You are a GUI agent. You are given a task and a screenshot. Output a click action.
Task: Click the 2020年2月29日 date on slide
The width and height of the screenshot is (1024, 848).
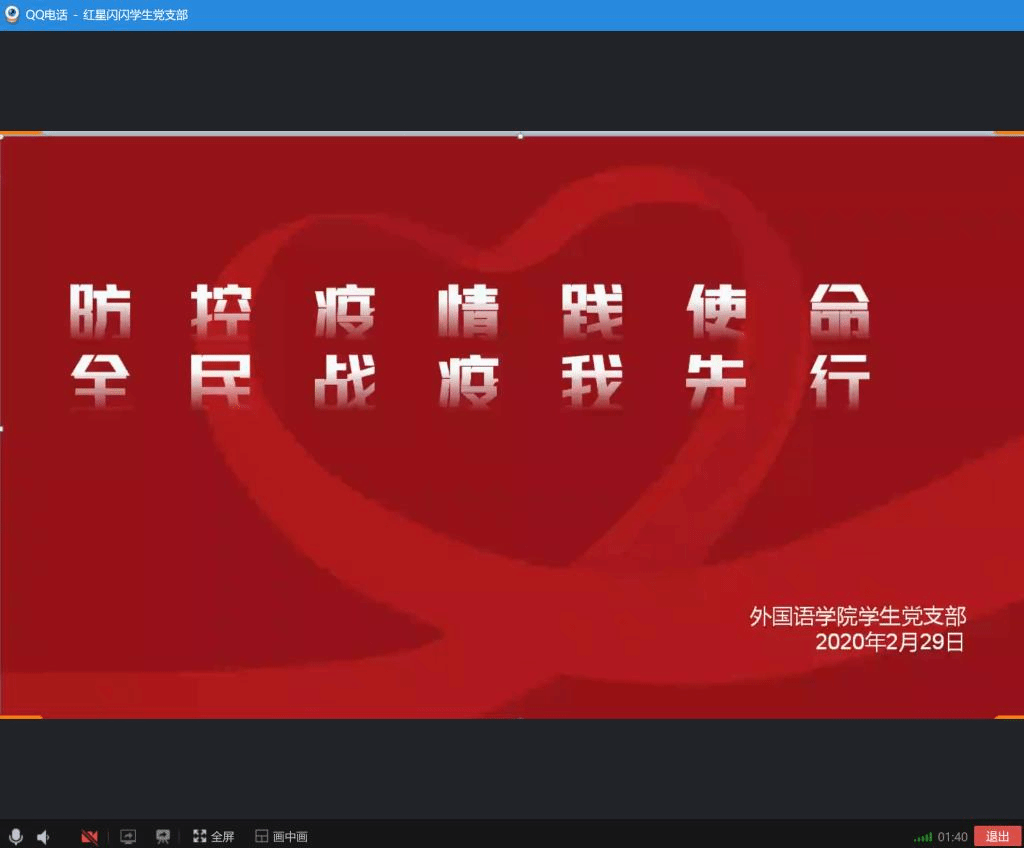point(889,642)
